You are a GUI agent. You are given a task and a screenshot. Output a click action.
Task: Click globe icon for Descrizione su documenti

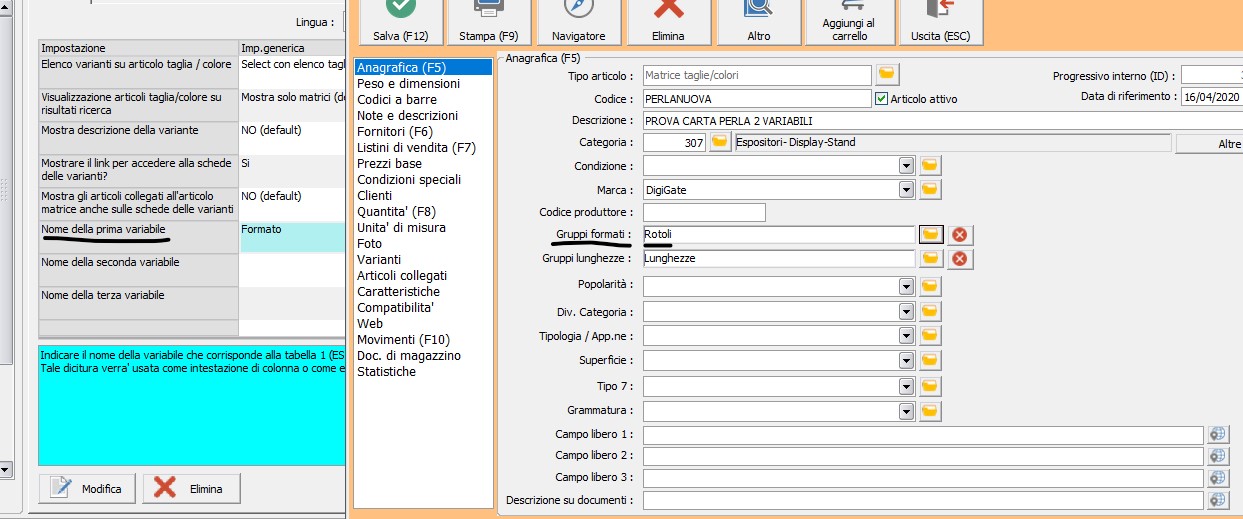click(1217, 500)
